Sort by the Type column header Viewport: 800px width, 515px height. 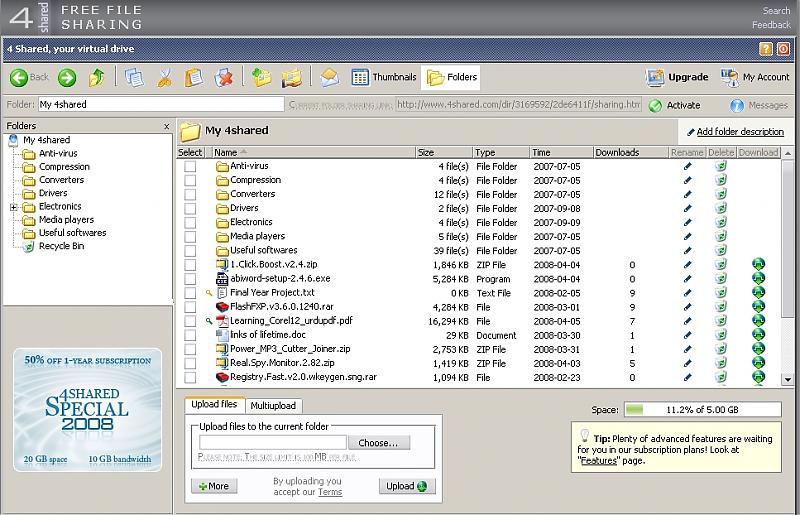click(501, 152)
